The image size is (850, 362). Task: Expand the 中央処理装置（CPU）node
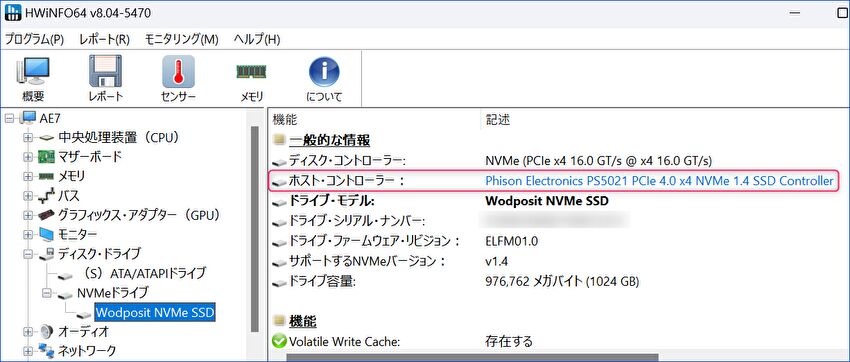28,138
